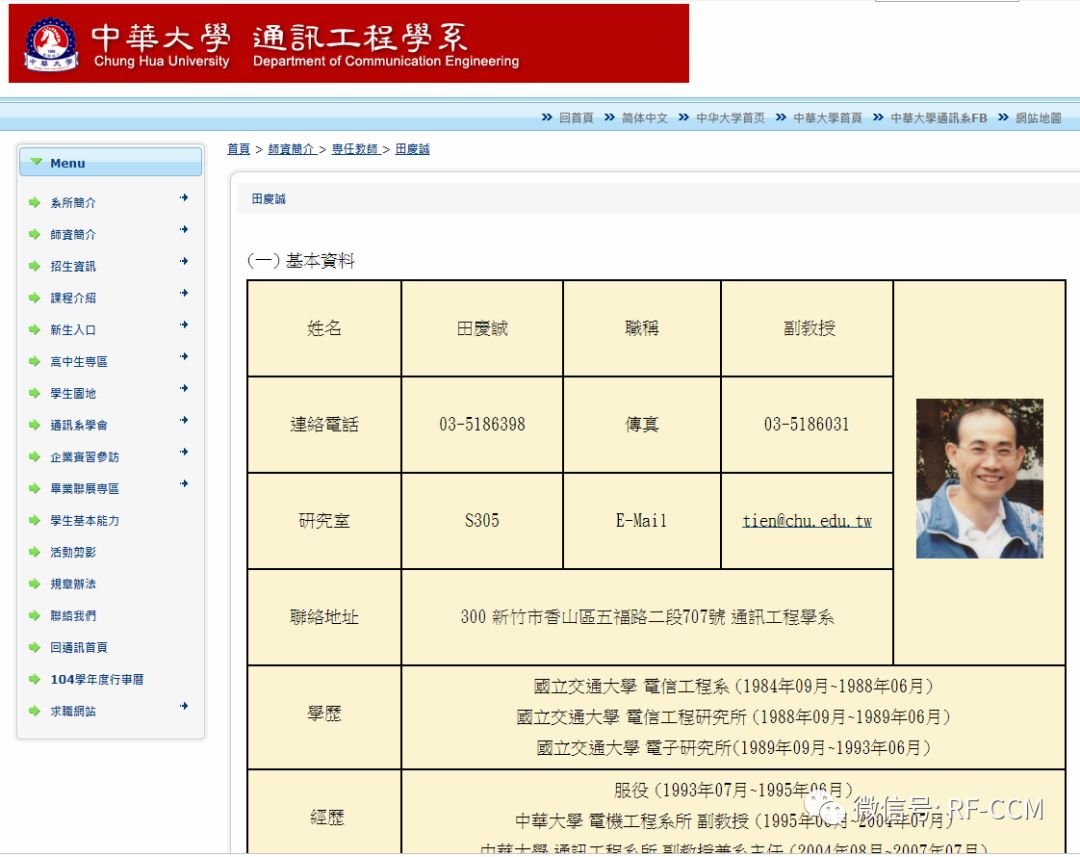
Task: Click the Chung Hua University logo emblem
Action: click(x=51, y=45)
